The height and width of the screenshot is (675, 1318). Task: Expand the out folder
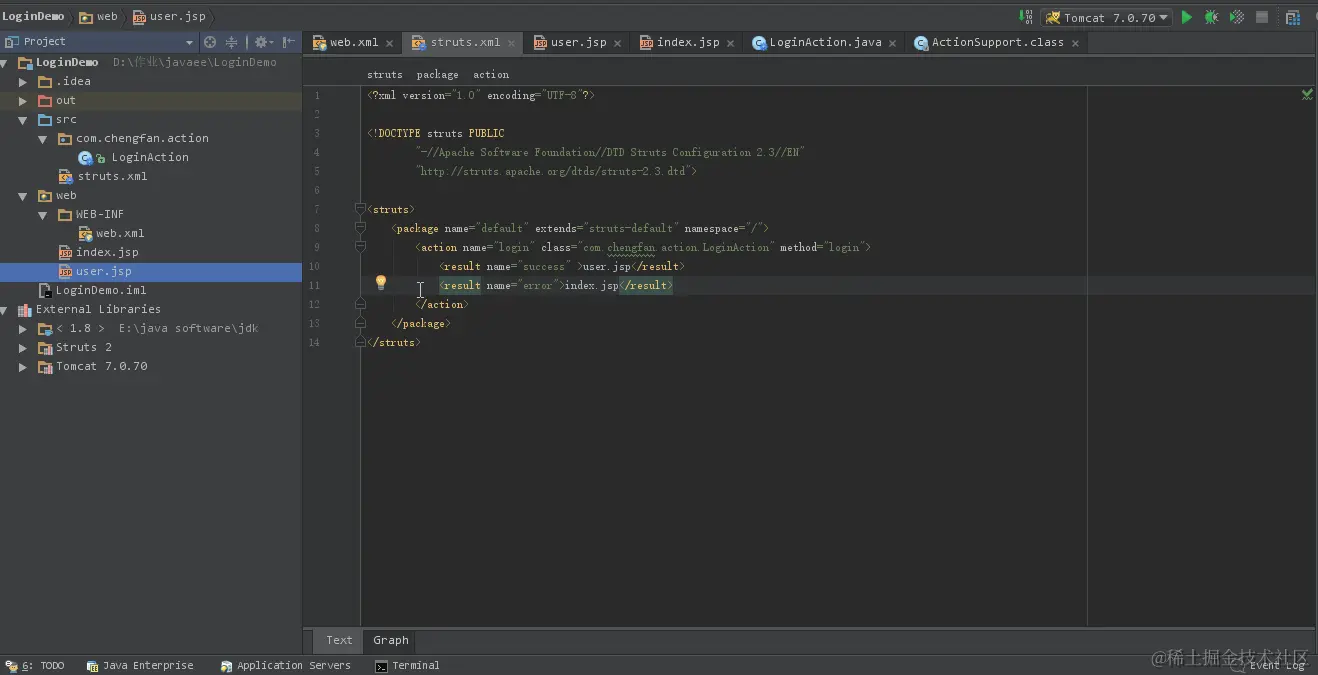[x=23, y=101]
